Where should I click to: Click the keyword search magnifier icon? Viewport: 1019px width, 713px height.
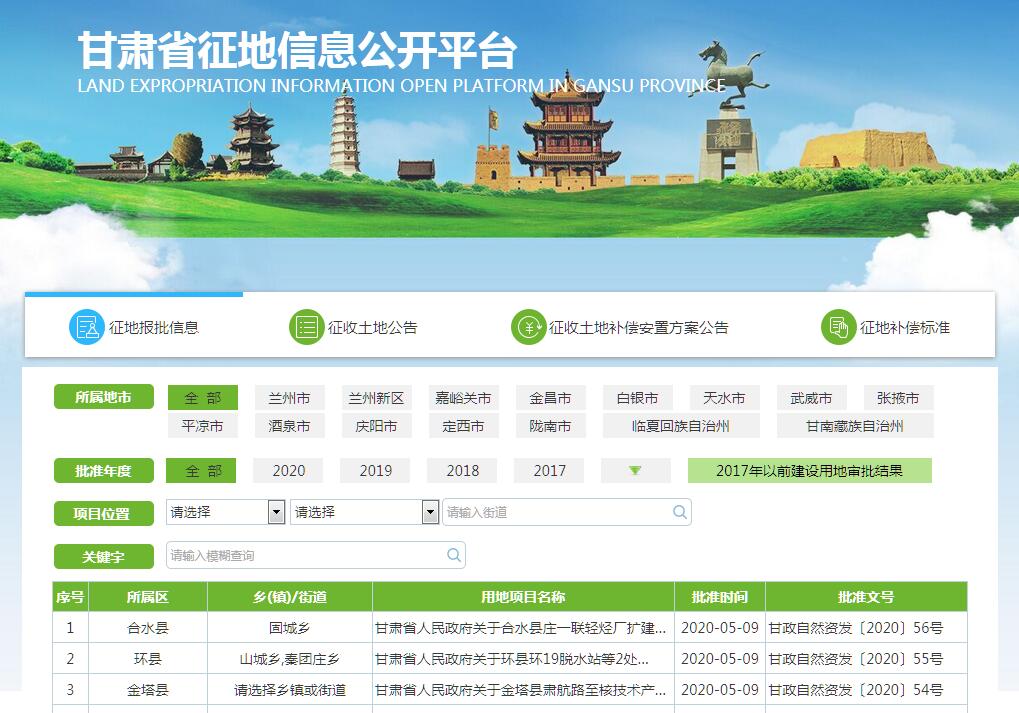(454, 555)
